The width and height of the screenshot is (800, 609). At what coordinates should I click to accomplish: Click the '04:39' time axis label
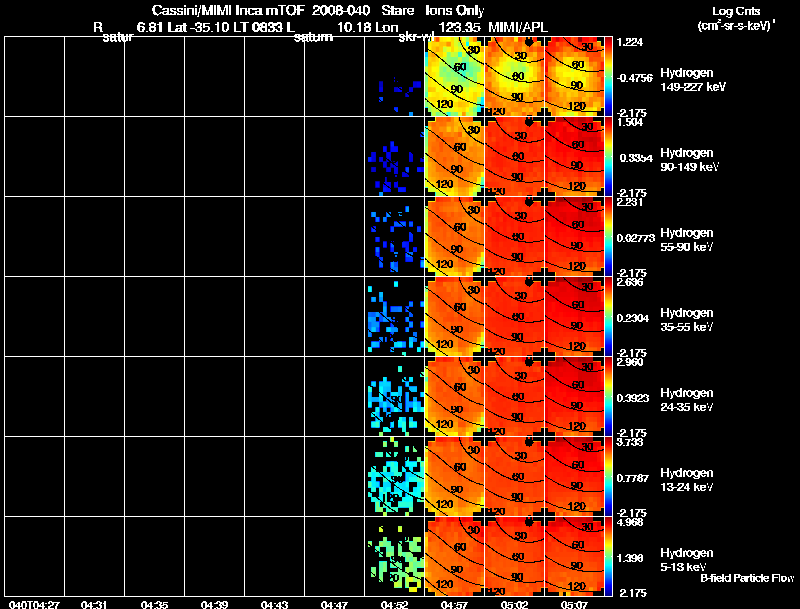pyautogui.click(x=214, y=605)
